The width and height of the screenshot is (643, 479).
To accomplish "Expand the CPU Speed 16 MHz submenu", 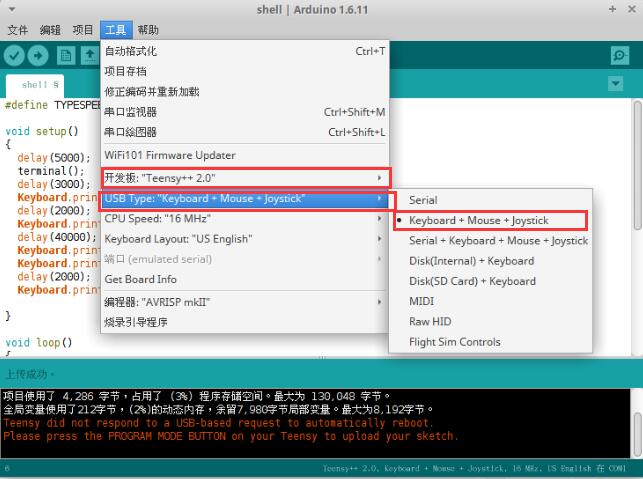I will (x=245, y=218).
